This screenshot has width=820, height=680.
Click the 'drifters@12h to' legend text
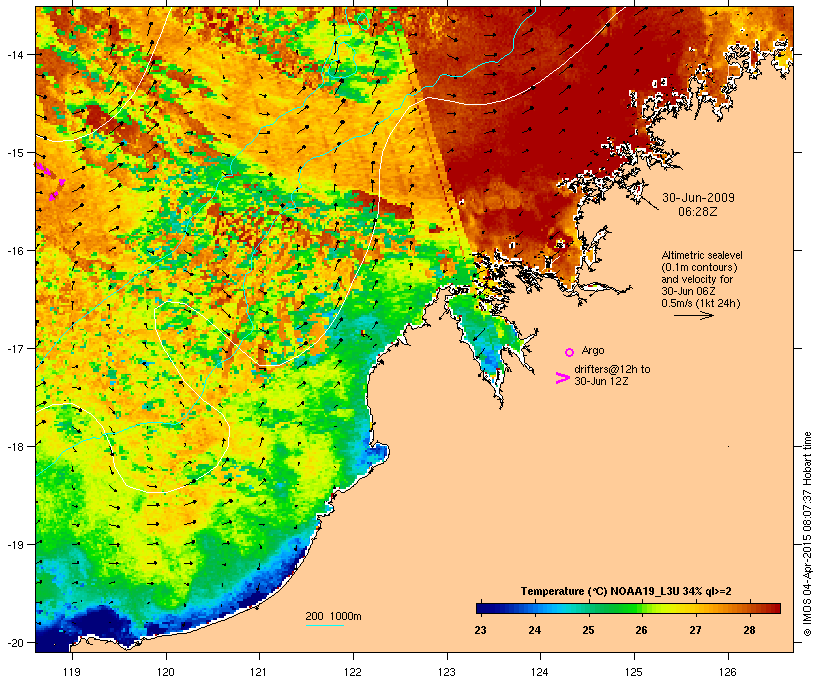612,369
